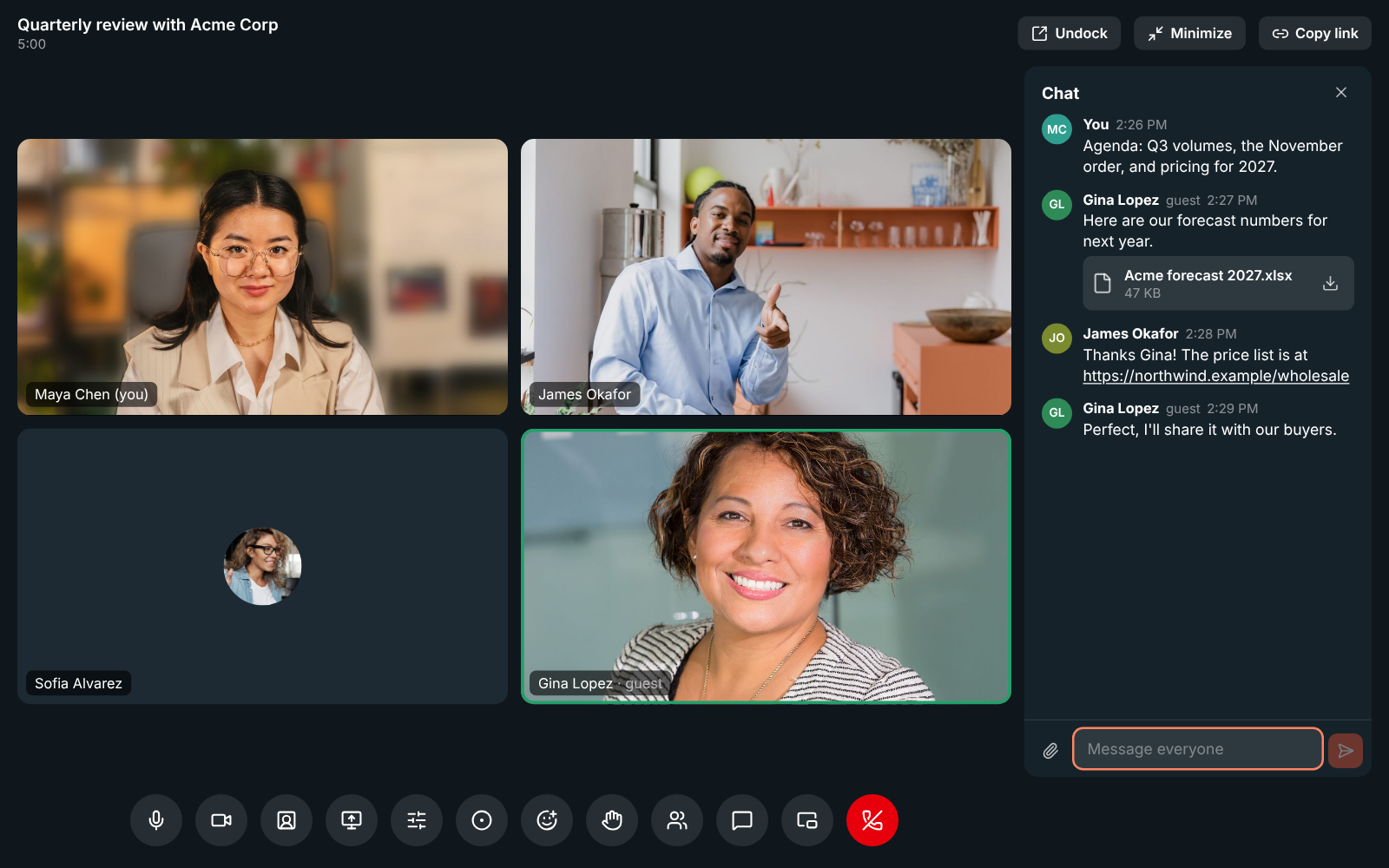This screenshot has width=1389, height=868.
Task: Click the agenda message from You
Action: pos(1213,156)
